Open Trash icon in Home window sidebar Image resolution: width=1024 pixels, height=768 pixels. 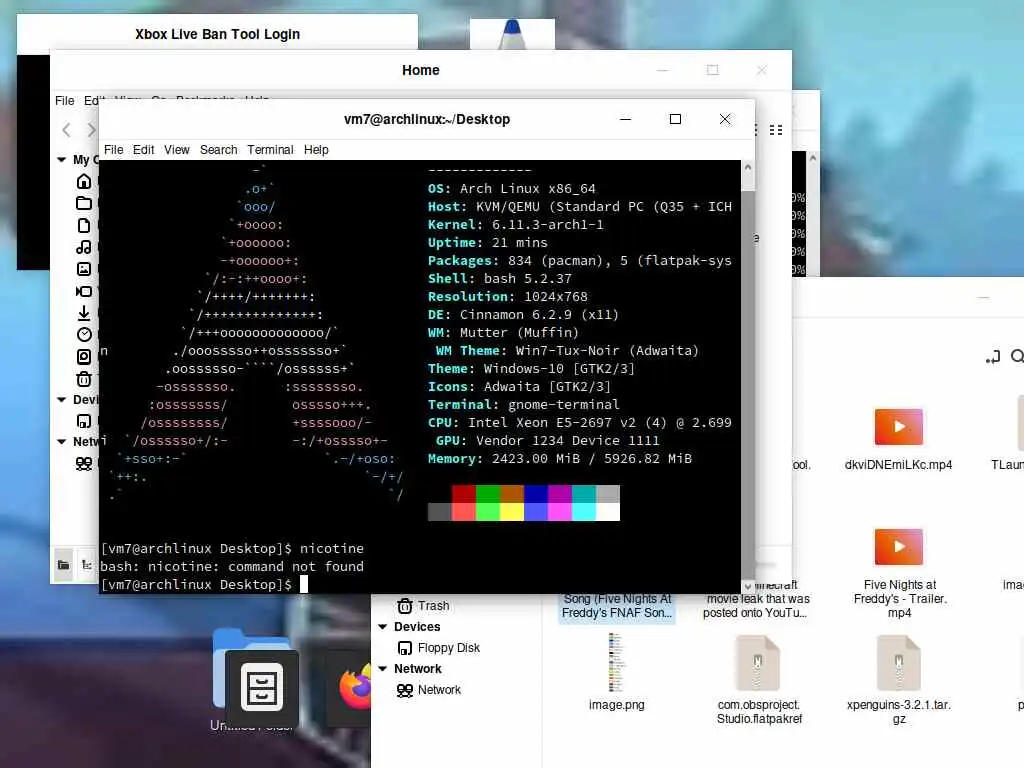point(84,379)
